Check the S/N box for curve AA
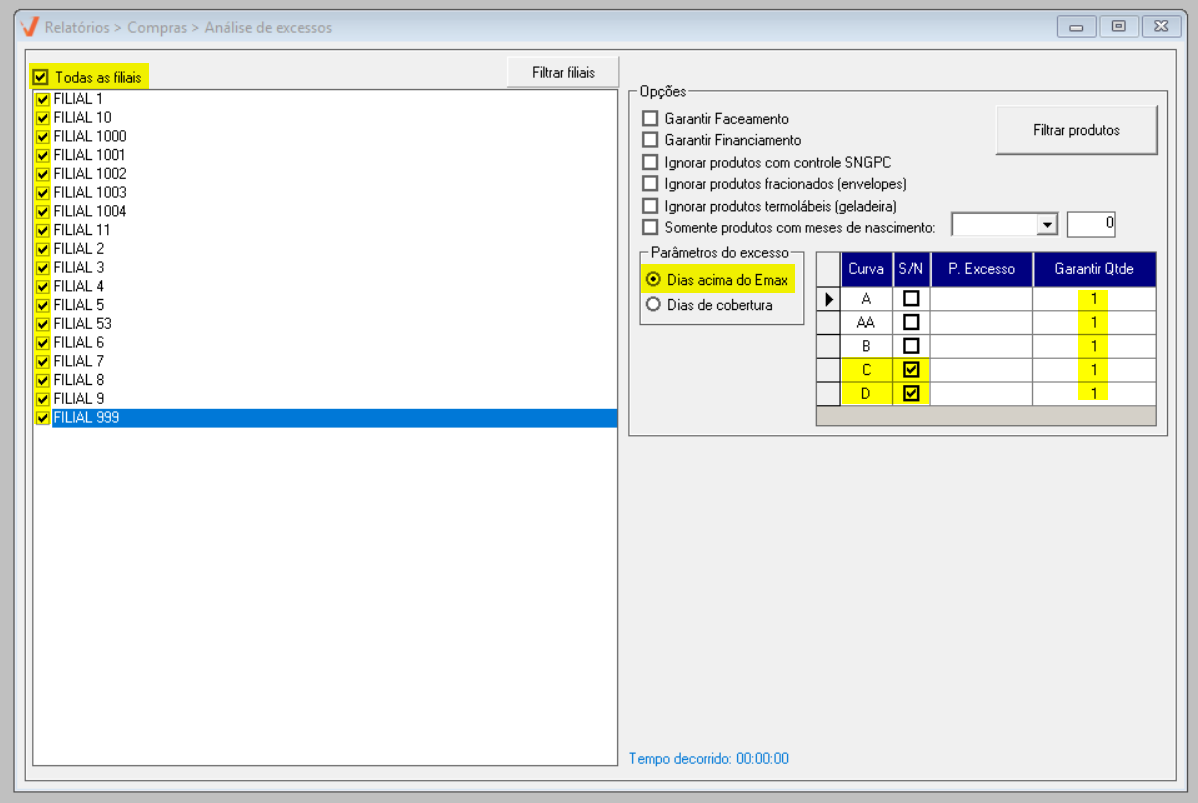Viewport: 1198px width, 803px height. pyautogui.click(x=911, y=322)
